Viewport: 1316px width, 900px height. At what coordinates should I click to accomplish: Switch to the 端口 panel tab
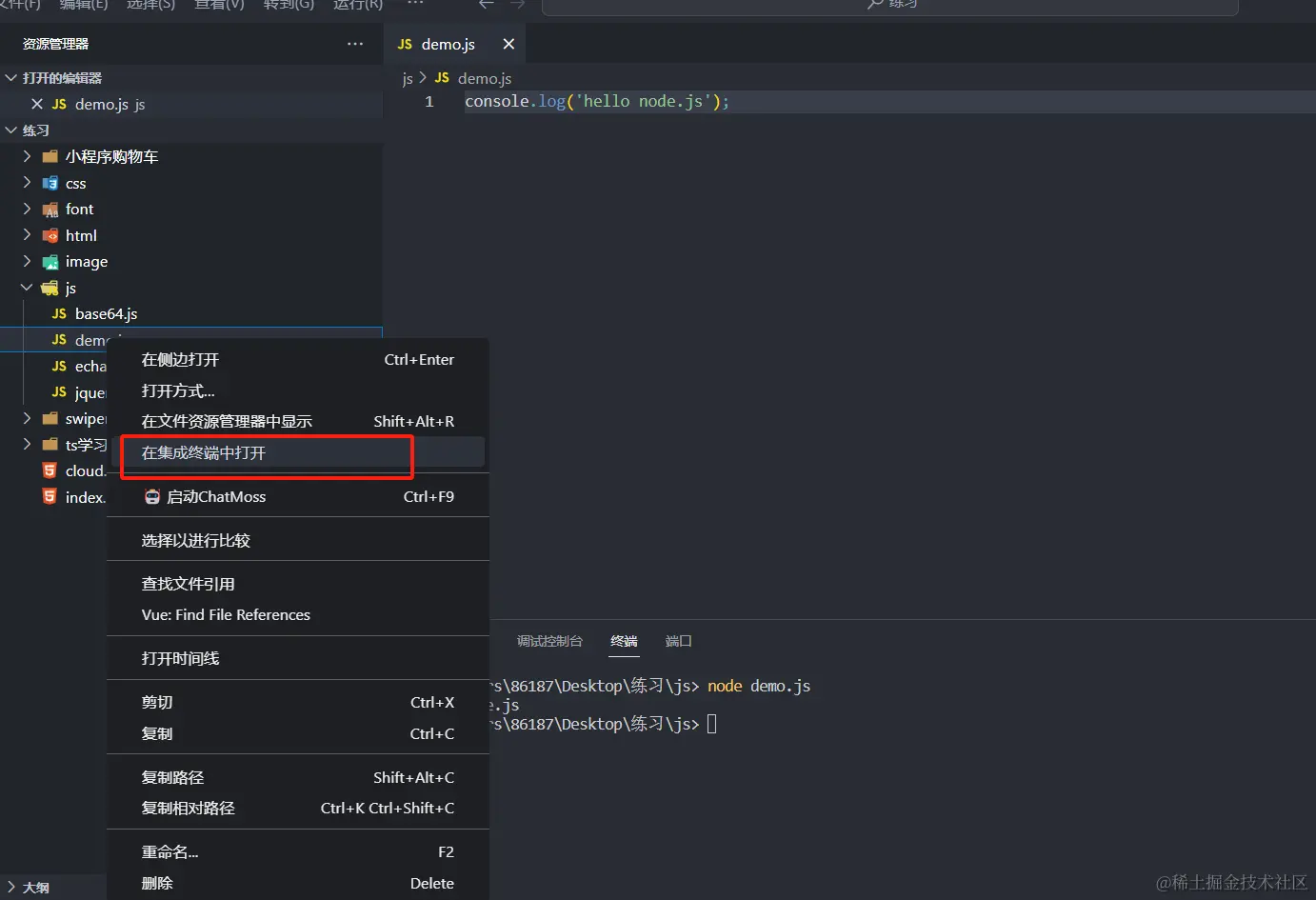pyautogui.click(x=678, y=641)
